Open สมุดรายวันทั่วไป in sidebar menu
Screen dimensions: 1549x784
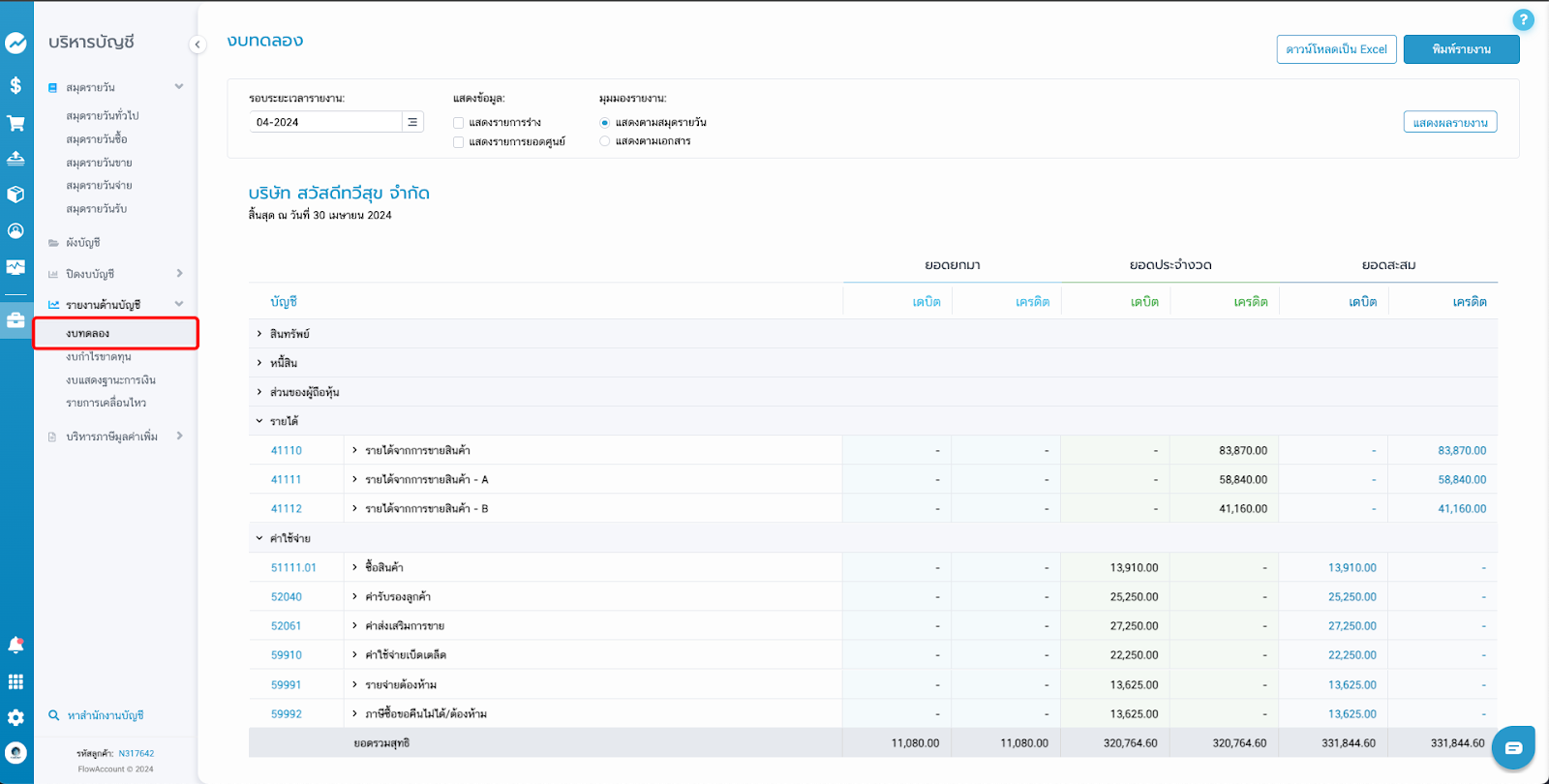click(103, 116)
